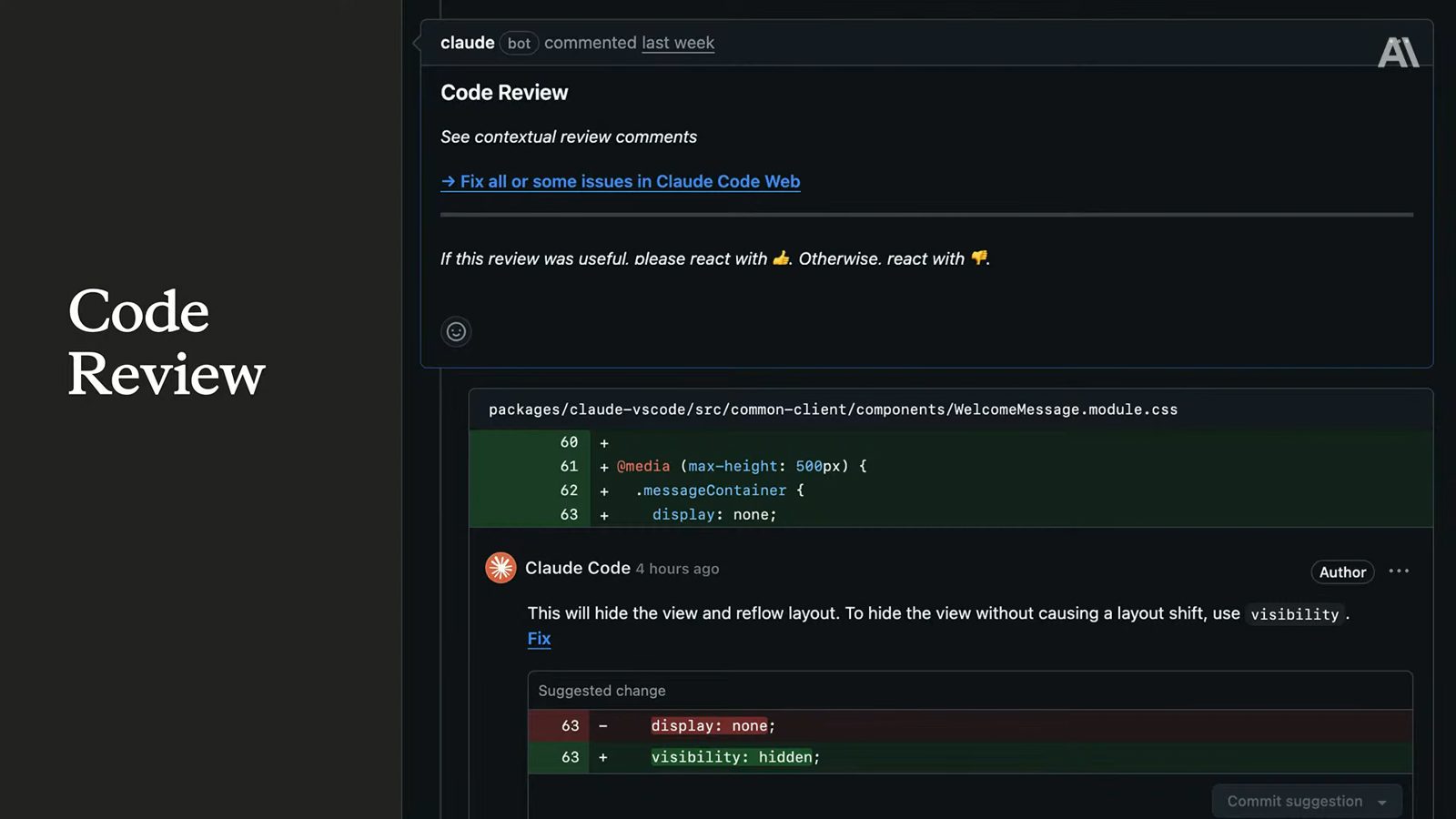Click the removed 'display: none;' suggestion line

tap(970, 725)
